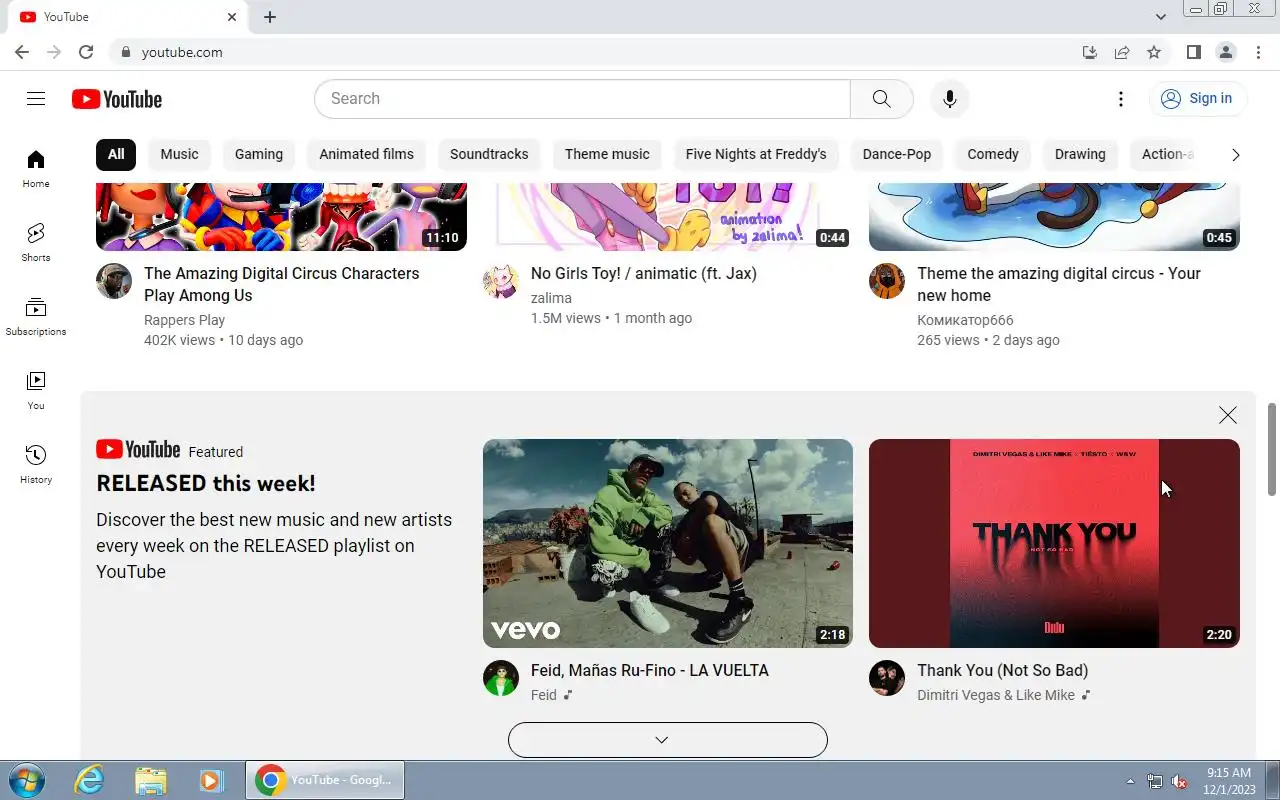Select the Drawing filter chip
The image size is (1280, 800).
(x=1080, y=154)
